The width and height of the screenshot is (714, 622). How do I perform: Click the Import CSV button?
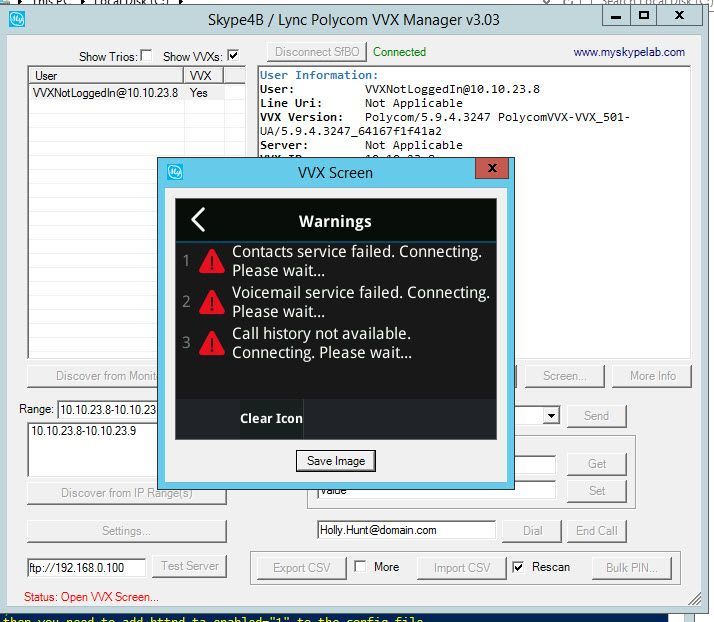[462, 568]
